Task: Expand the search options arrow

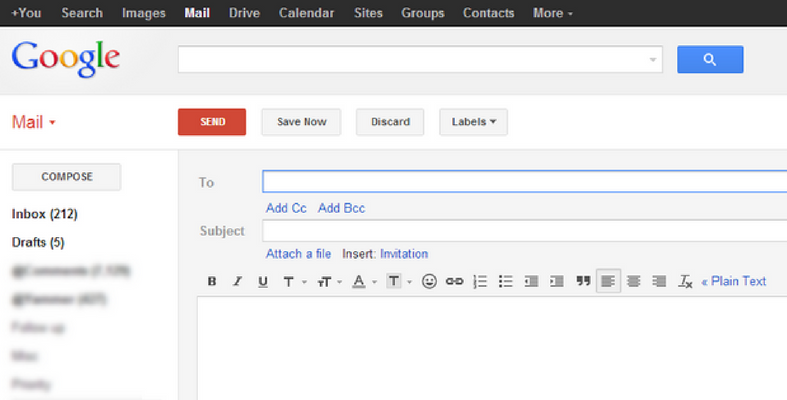Action: tap(652, 60)
